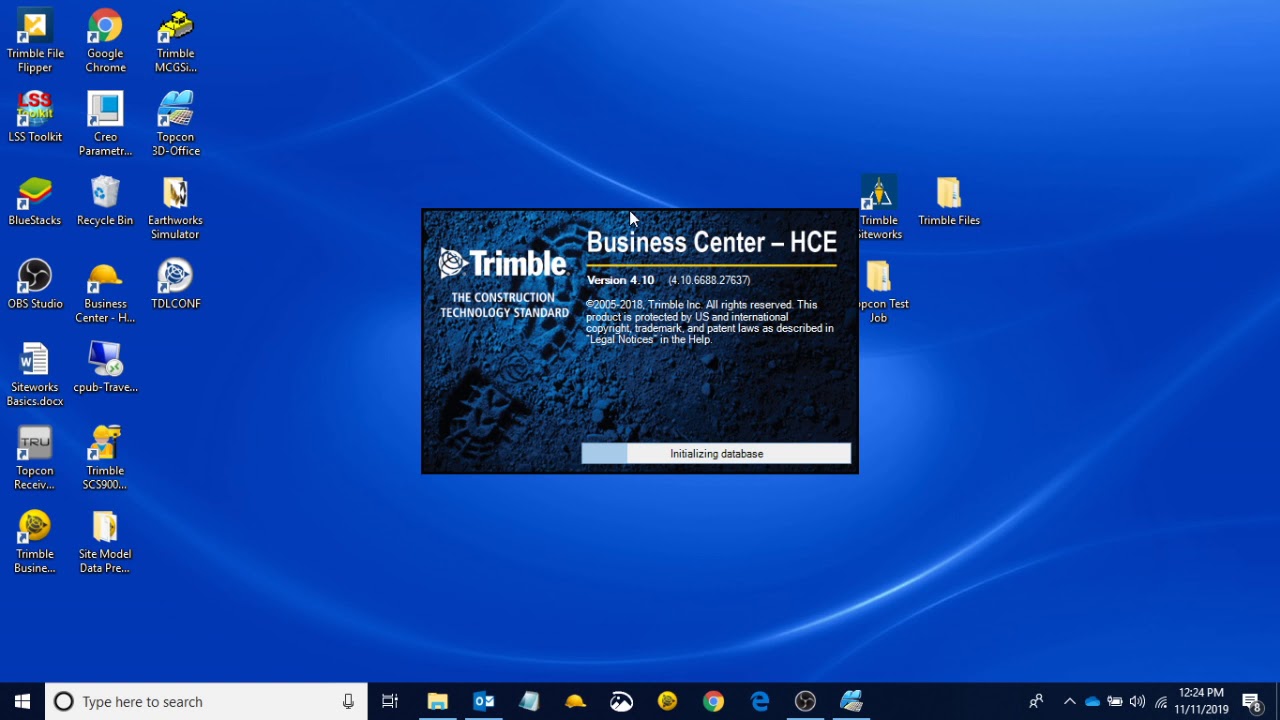Open Google Chrome desktop shortcut

105,42
